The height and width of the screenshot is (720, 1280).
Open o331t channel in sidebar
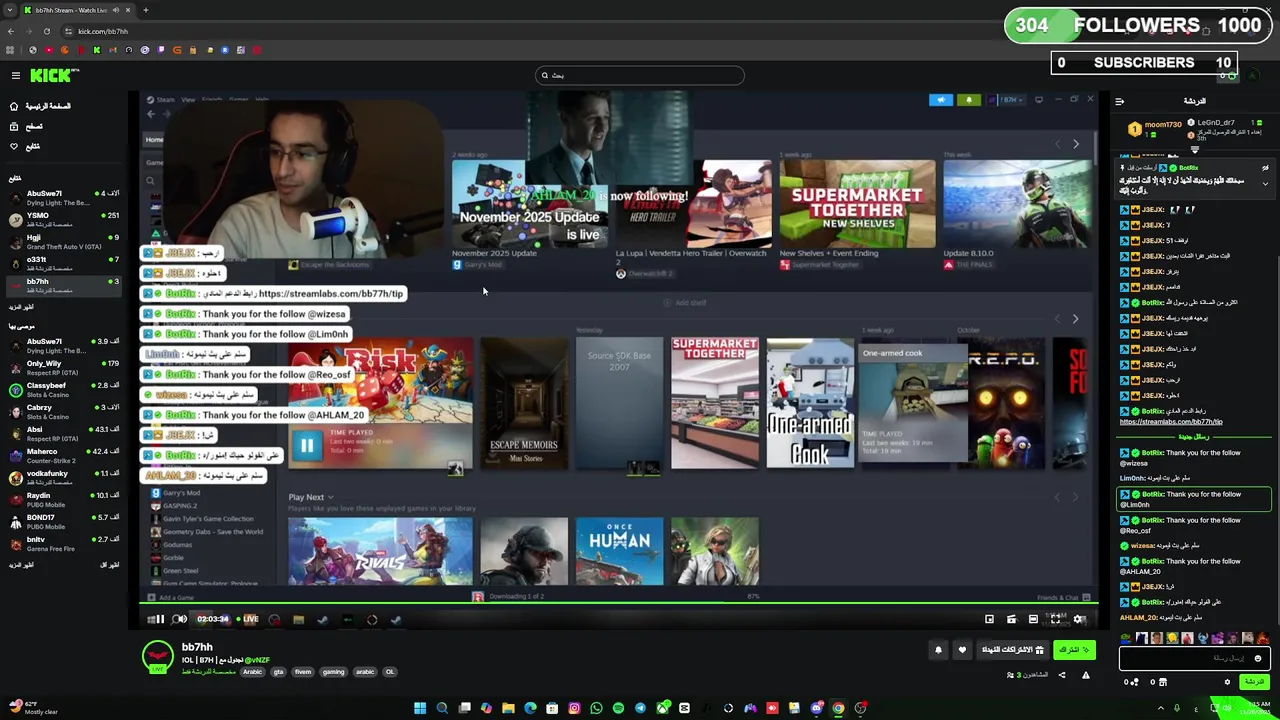coord(62,263)
